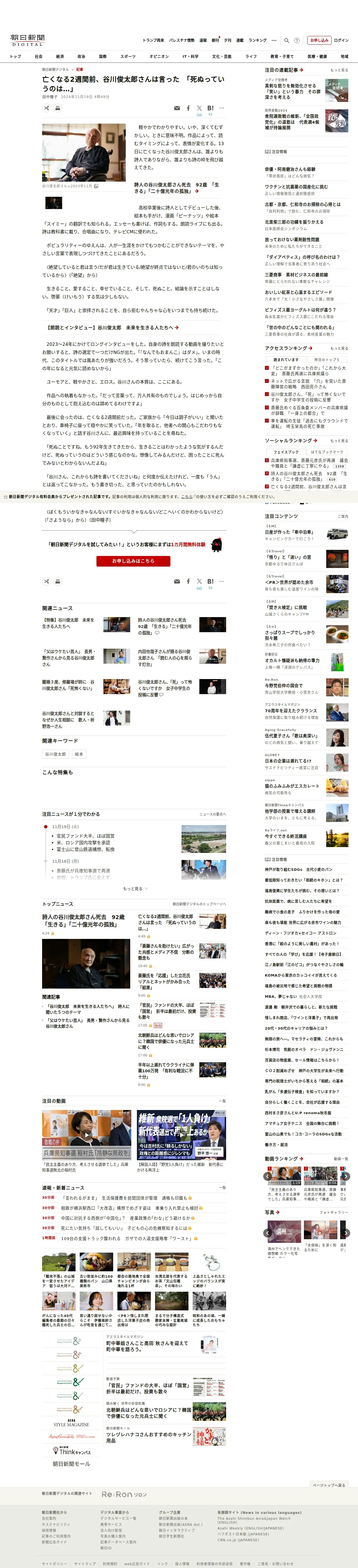This screenshot has width=358, height=1568.
Task: Select 昨日のトップ5 ranking tab
Action: (x=327, y=359)
